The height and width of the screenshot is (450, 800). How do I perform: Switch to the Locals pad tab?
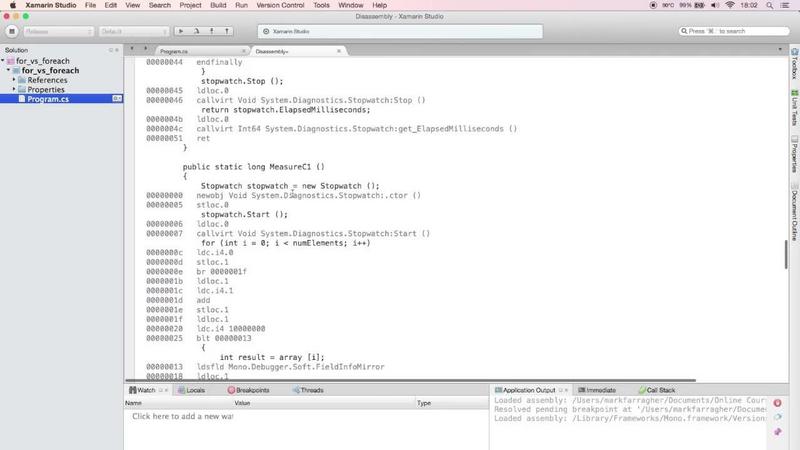192,390
